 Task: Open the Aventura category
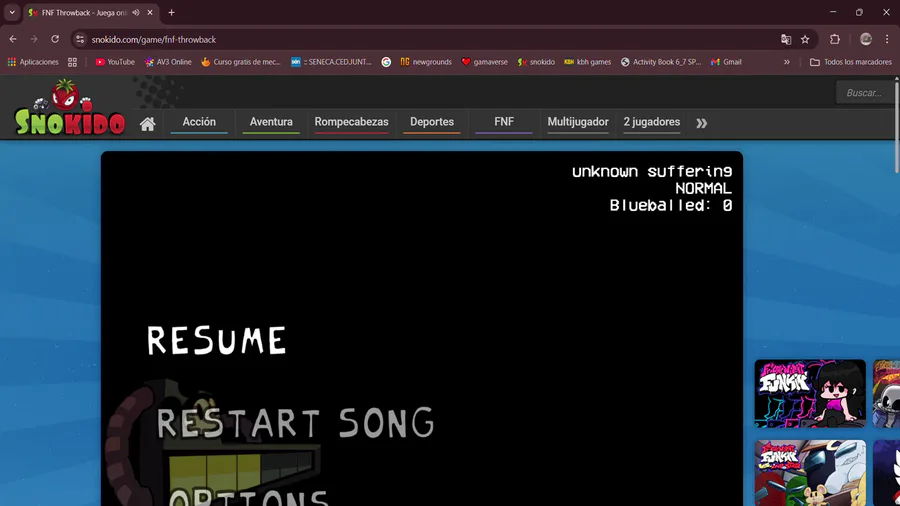pyautogui.click(x=271, y=122)
